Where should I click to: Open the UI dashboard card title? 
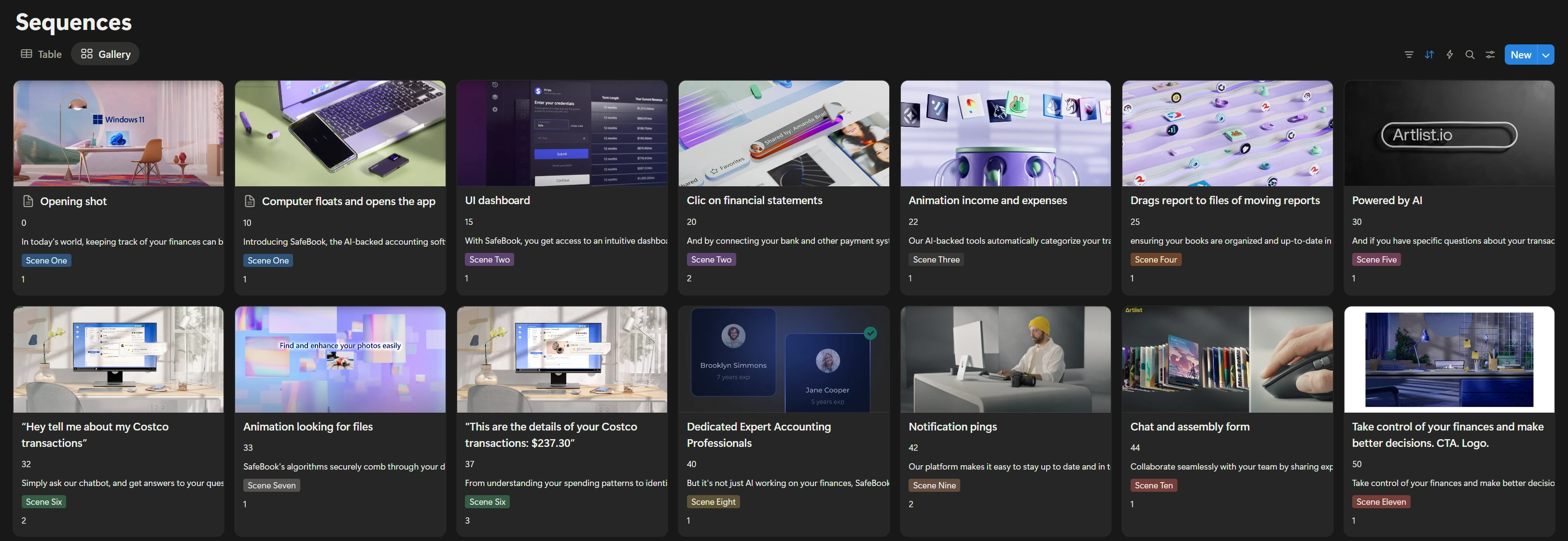[497, 201]
